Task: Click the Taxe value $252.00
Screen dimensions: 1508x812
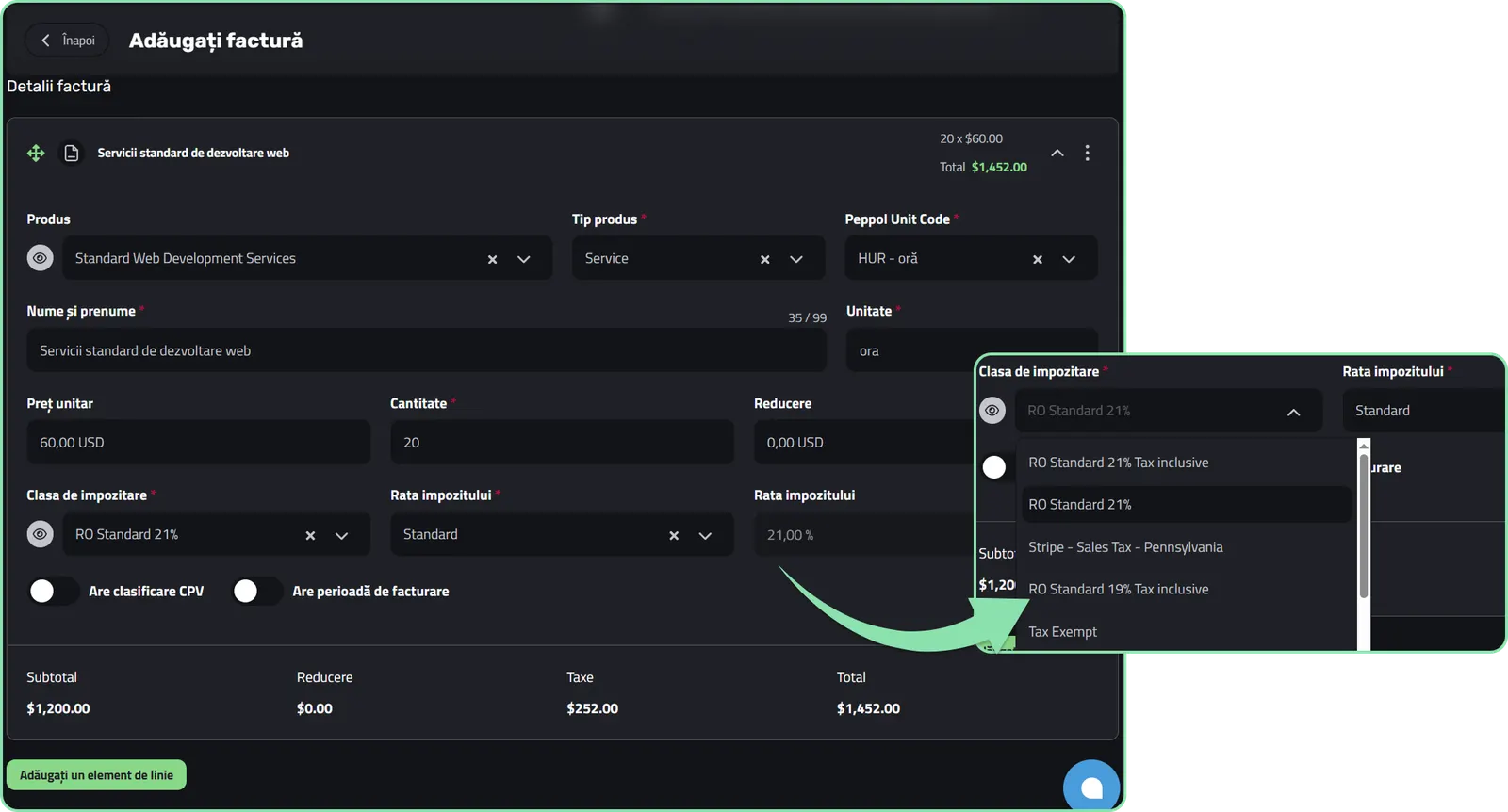Action: click(592, 708)
